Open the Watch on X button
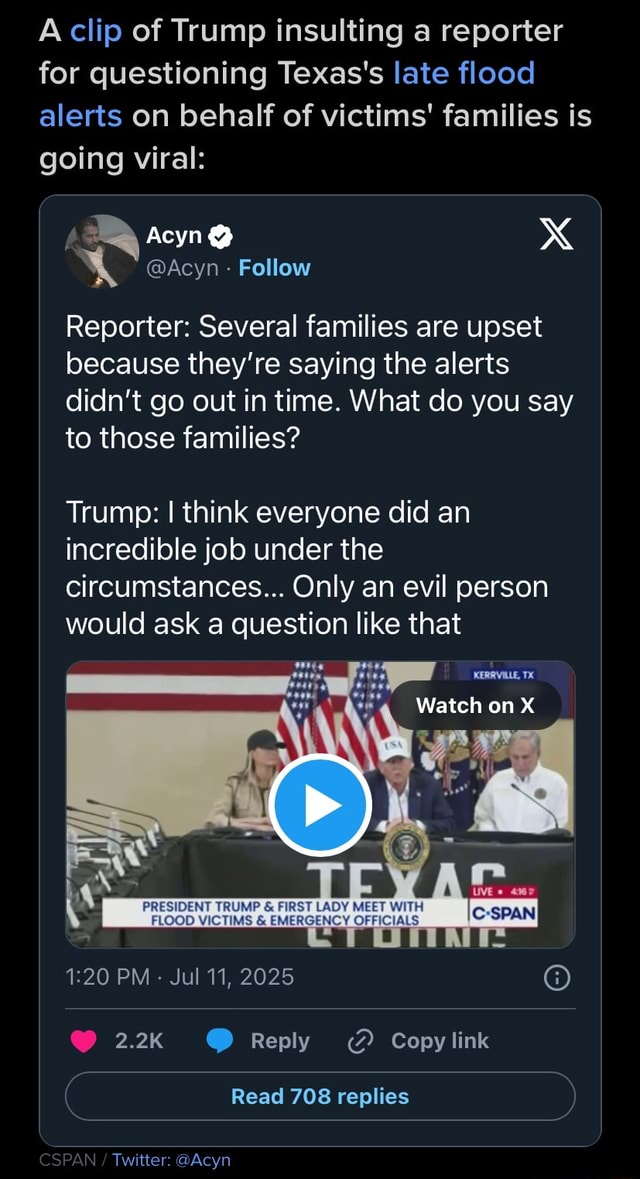640x1179 pixels. point(475,705)
